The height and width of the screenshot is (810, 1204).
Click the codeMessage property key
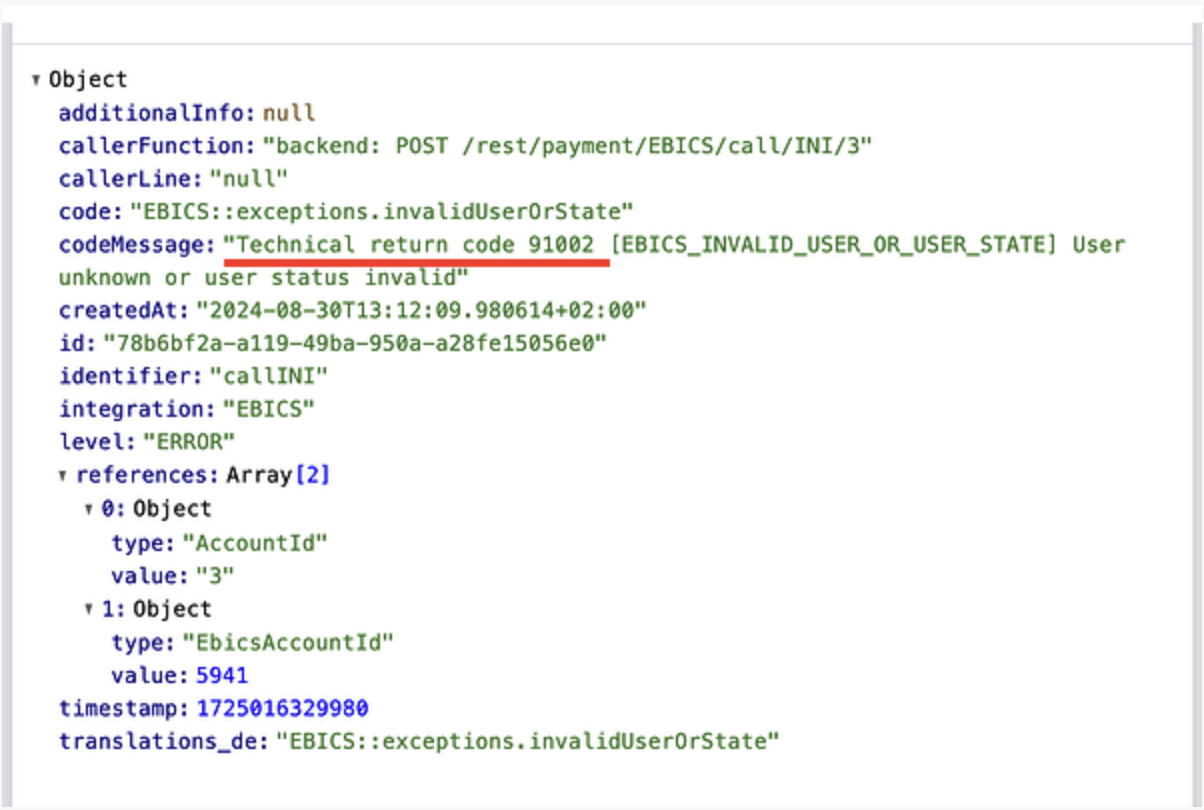(x=136, y=245)
